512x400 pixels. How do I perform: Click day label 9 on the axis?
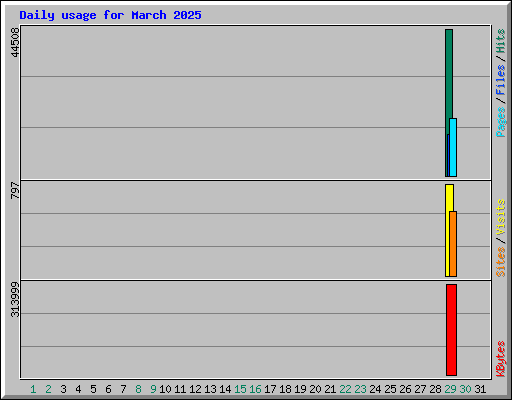(x=153, y=389)
